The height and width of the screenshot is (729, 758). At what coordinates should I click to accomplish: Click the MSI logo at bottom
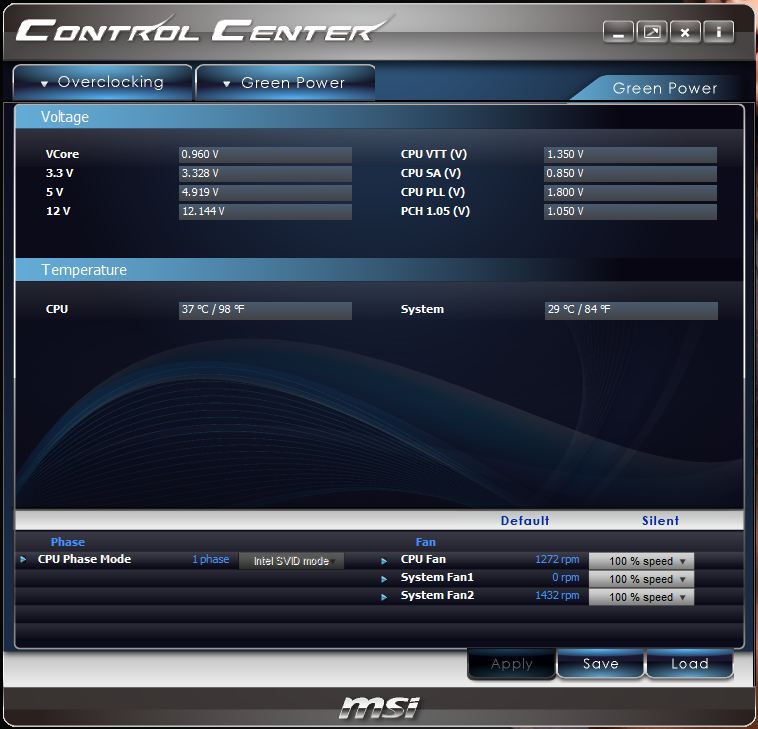[x=379, y=707]
